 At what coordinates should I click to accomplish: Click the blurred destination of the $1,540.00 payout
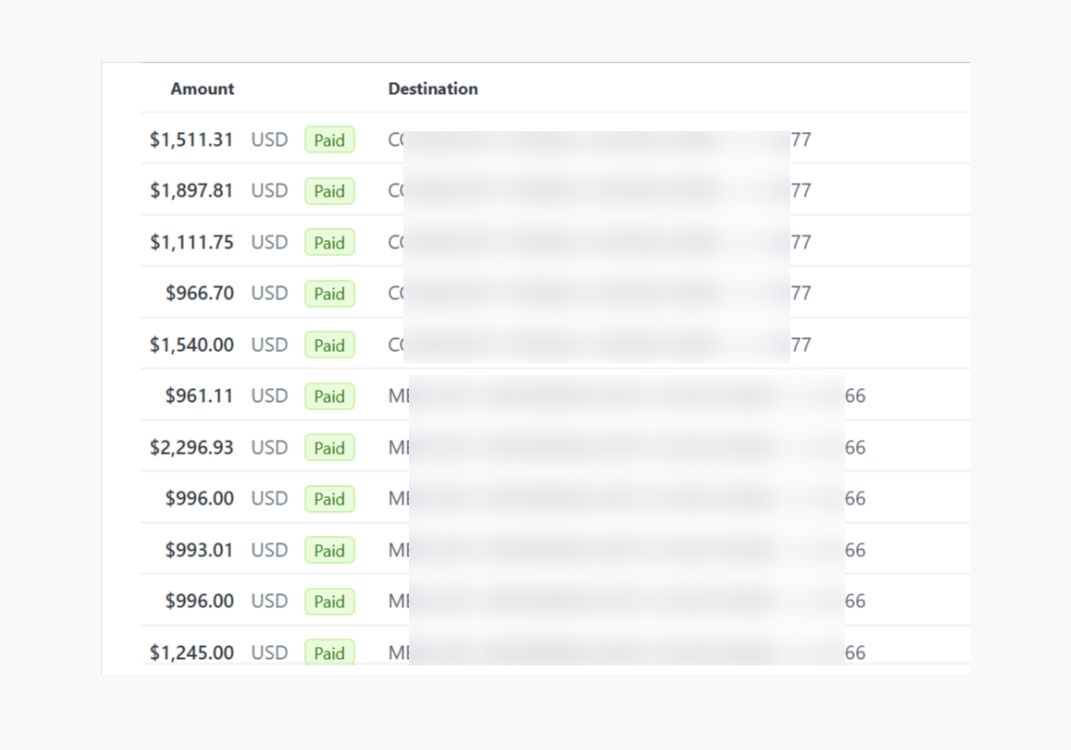coord(598,345)
